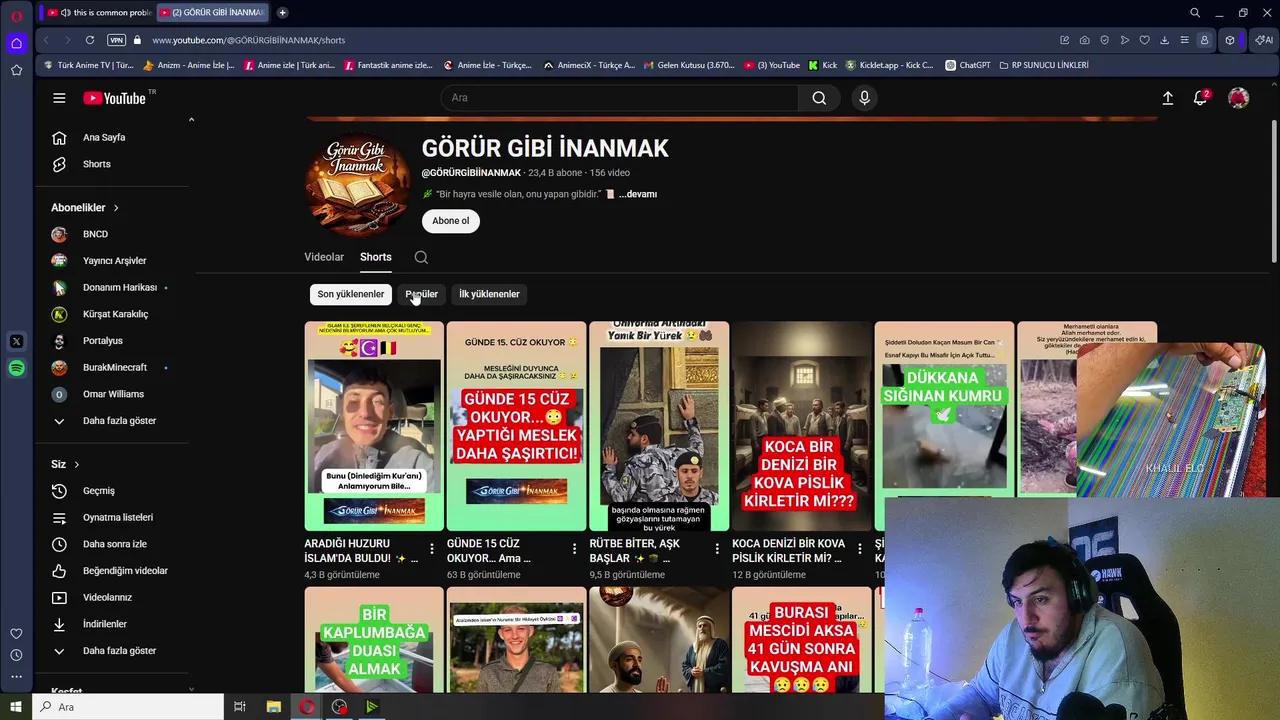
Task: Open options menu for 'ARADIĞI HUZURU İSLAM'DA BULDU' short
Action: click(432, 549)
